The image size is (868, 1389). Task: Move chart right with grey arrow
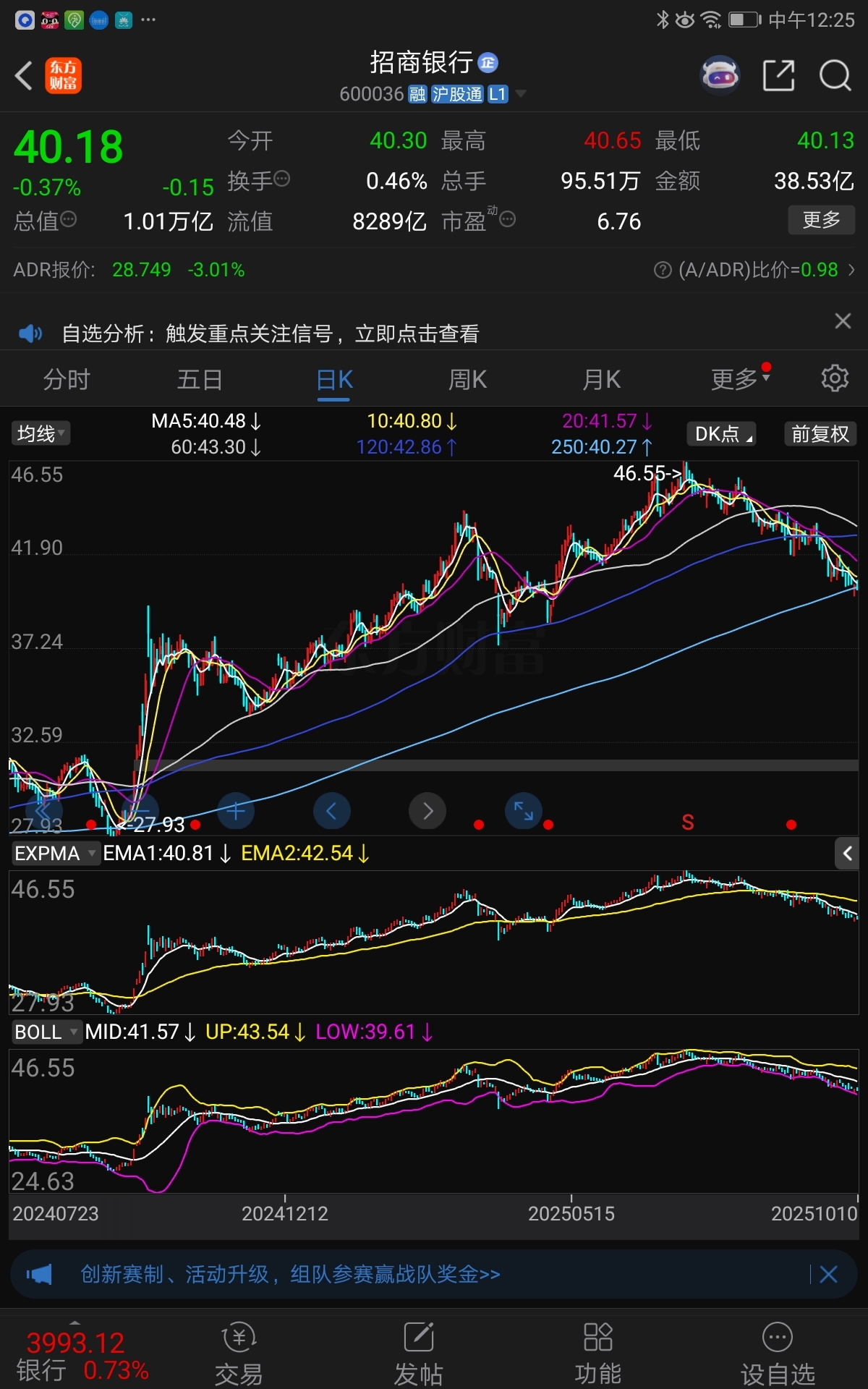(427, 811)
